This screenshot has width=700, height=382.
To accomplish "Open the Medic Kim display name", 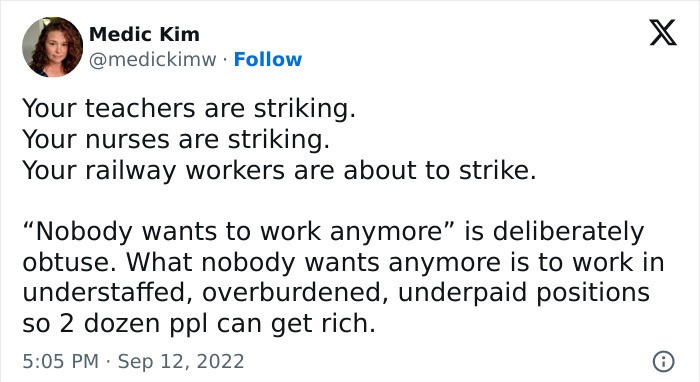I will [x=144, y=34].
